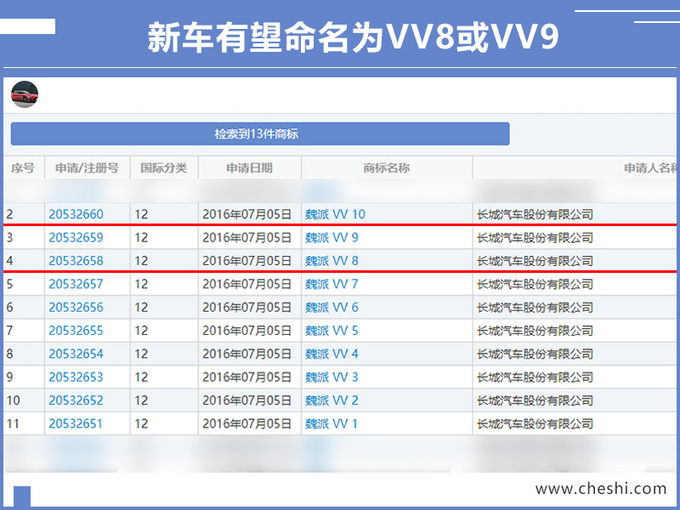The width and height of the screenshot is (680, 510).
Task: Open registration number 20532653
Action: click(76, 377)
